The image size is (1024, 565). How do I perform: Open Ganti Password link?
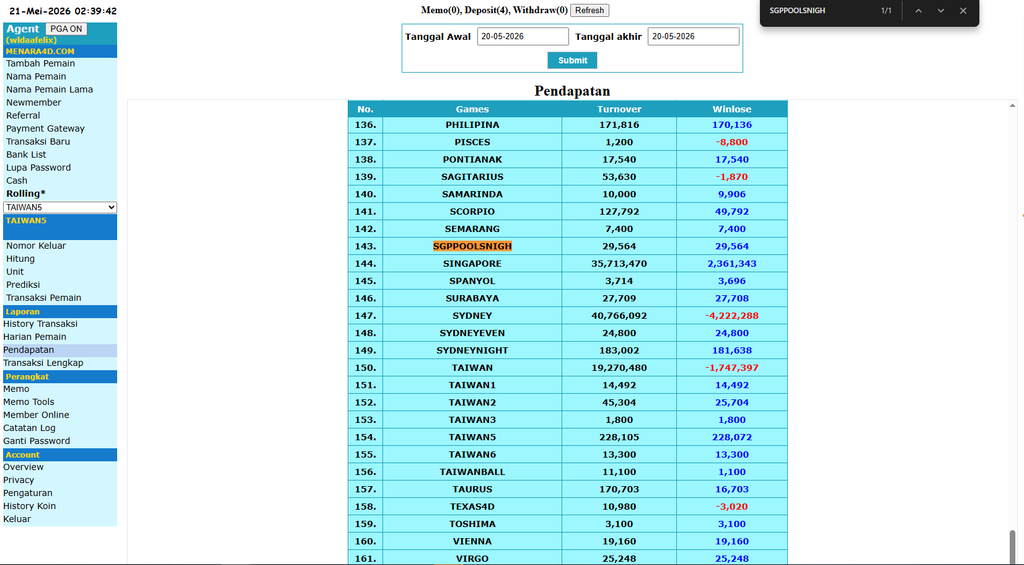(x=37, y=441)
